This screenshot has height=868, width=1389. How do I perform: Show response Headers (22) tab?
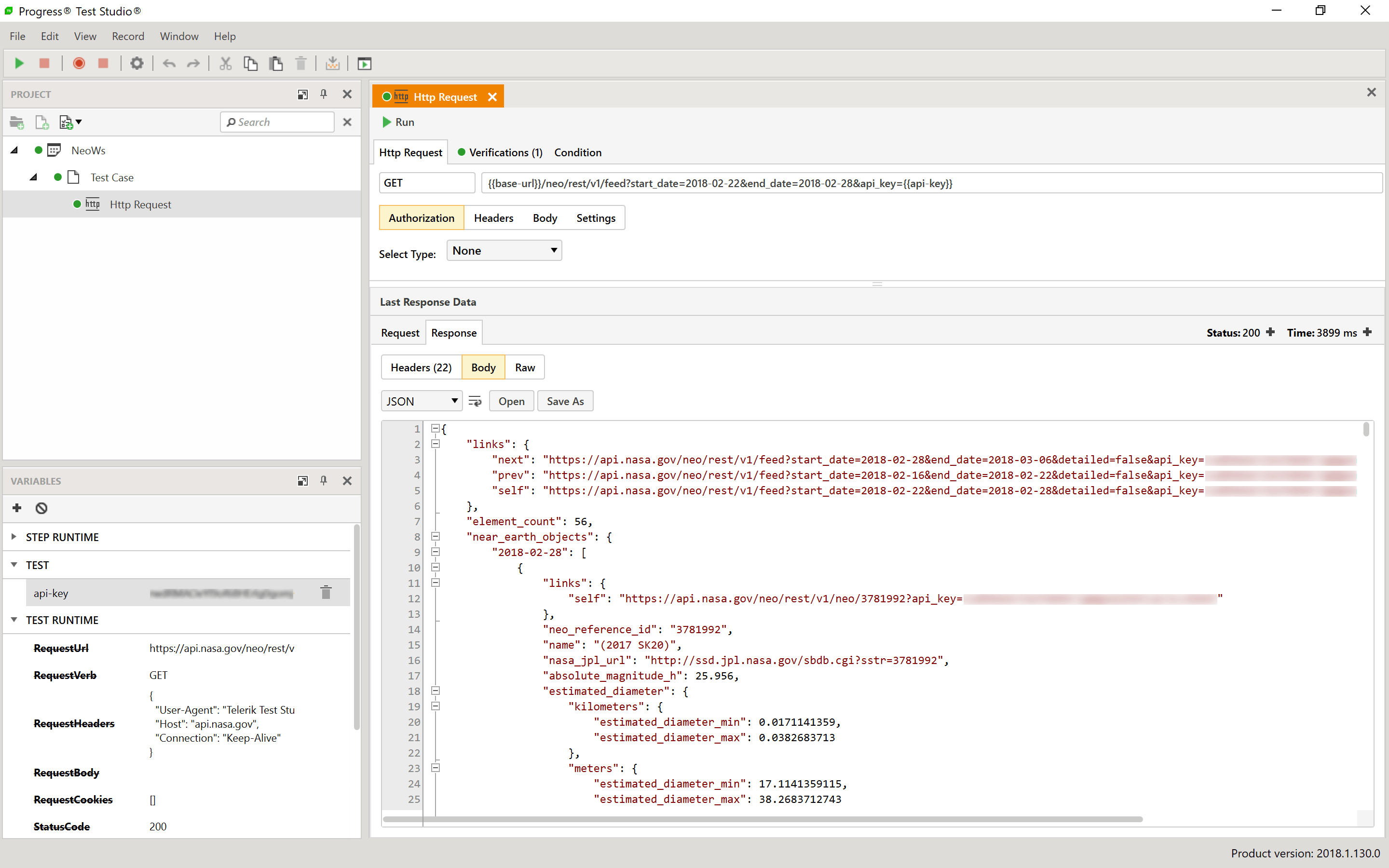pos(422,367)
